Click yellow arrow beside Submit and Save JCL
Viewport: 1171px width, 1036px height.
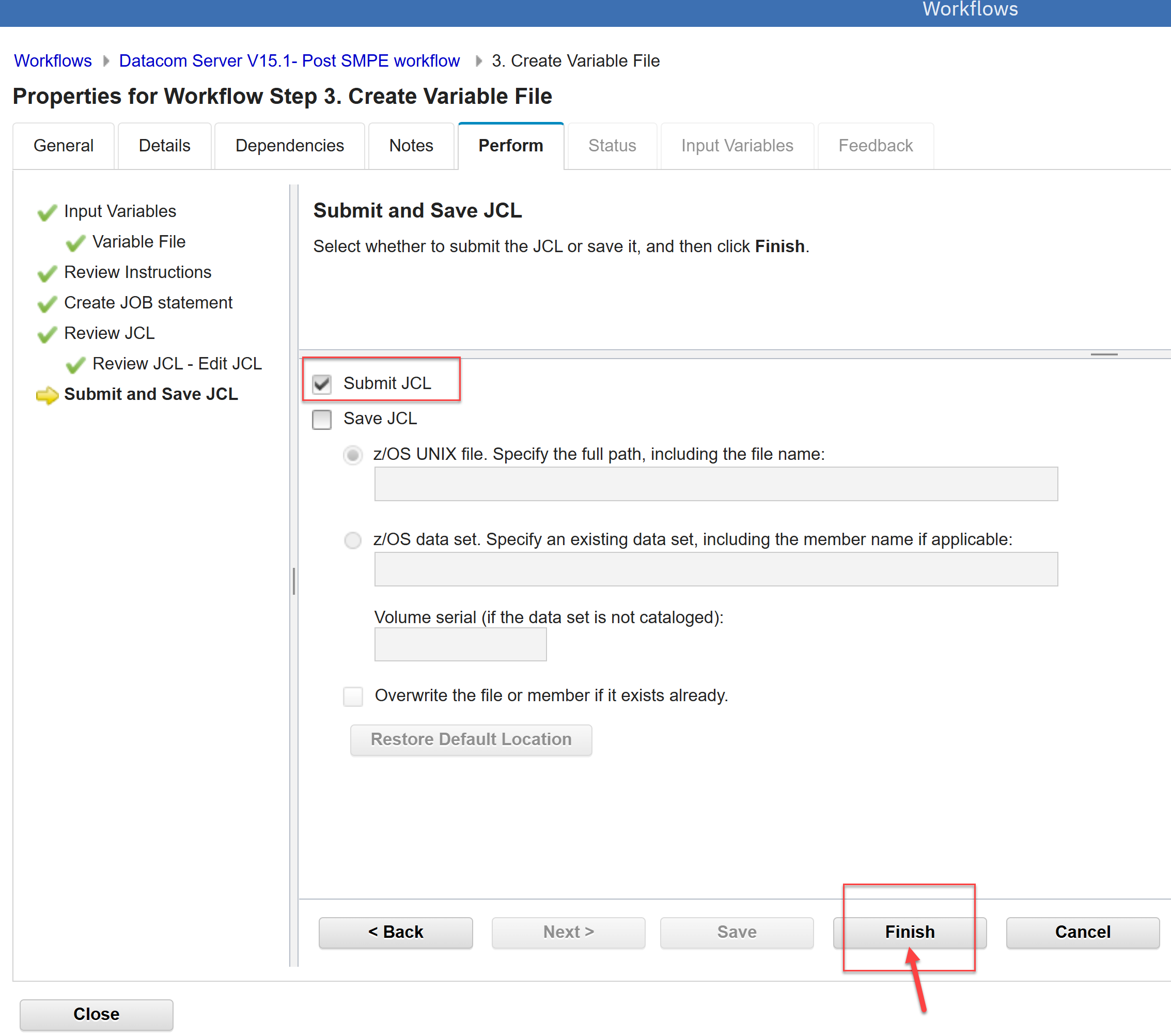click(47, 395)
